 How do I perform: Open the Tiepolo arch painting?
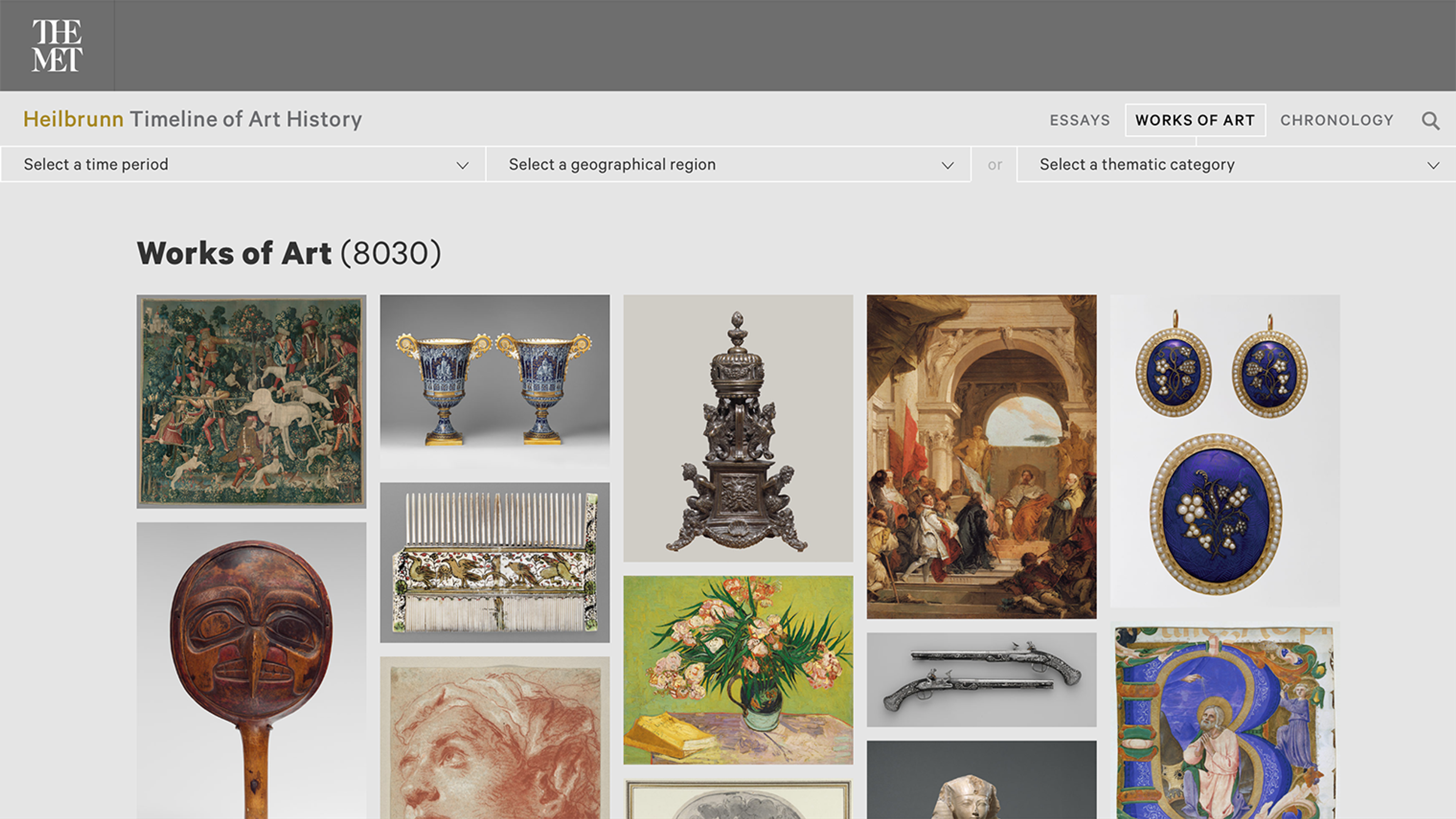coord(981,456)
